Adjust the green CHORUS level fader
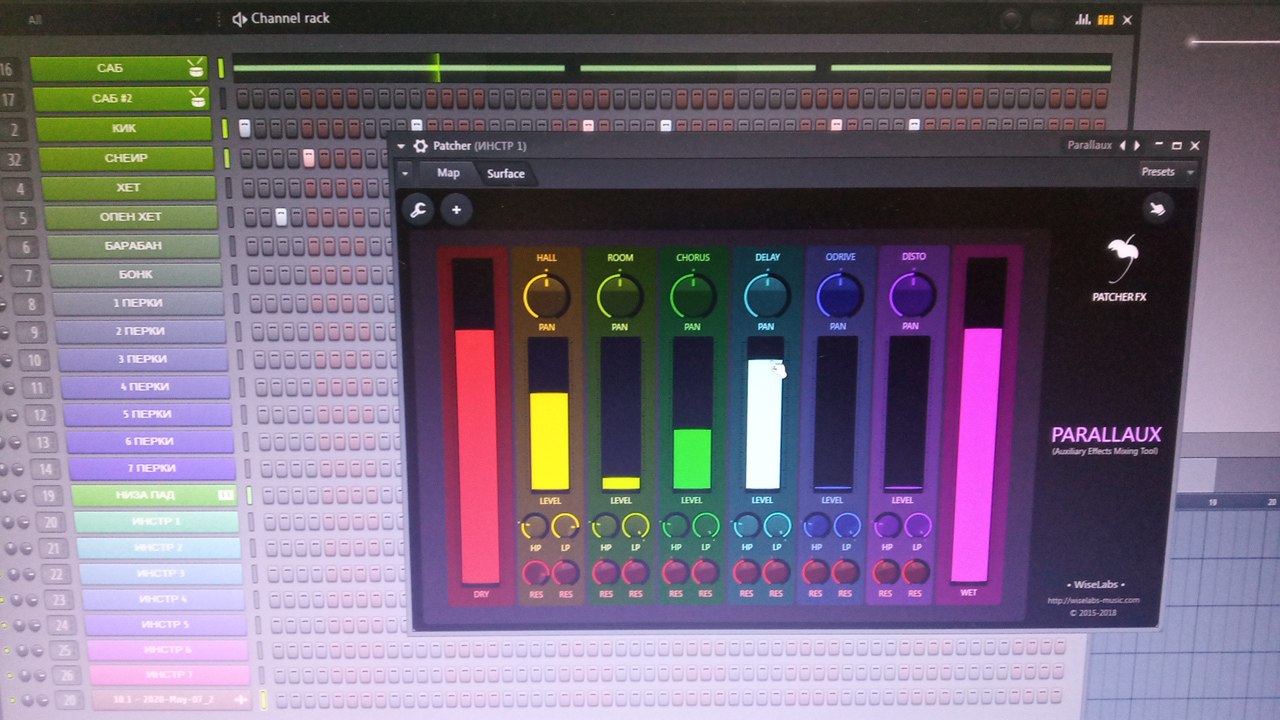Image resolution: width=1280 pixels, height=720 pixels. coord(692,414)
